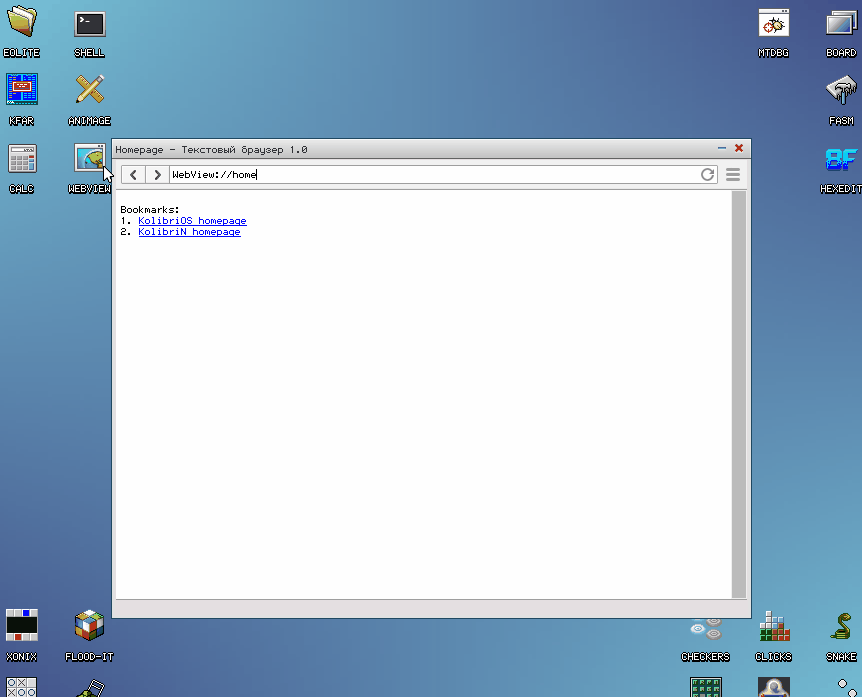Start the XONIX game icon
The width and height of the screenshot is (862, 697).
pos(22,627)
